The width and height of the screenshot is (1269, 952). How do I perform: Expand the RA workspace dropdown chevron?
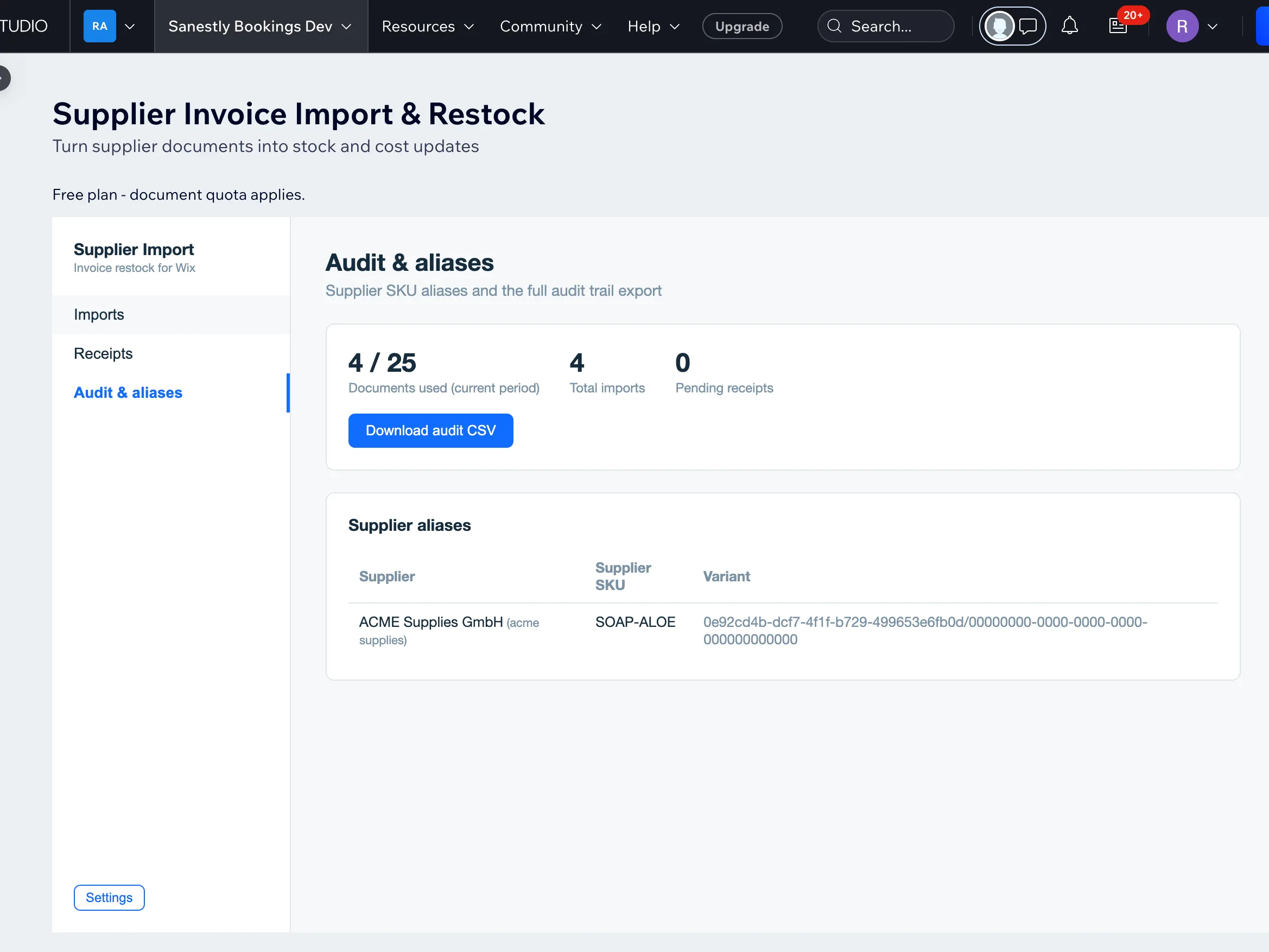pyautogui.click(x=130, y=27)
